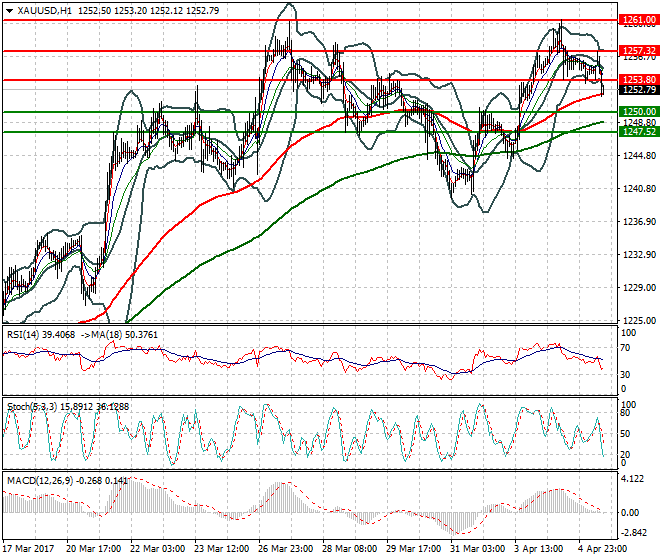Click the 20 Mar 17:00 time axis label
Viewport: 660px width, 560px height.
pyautogui.click(x=93, y=549)
